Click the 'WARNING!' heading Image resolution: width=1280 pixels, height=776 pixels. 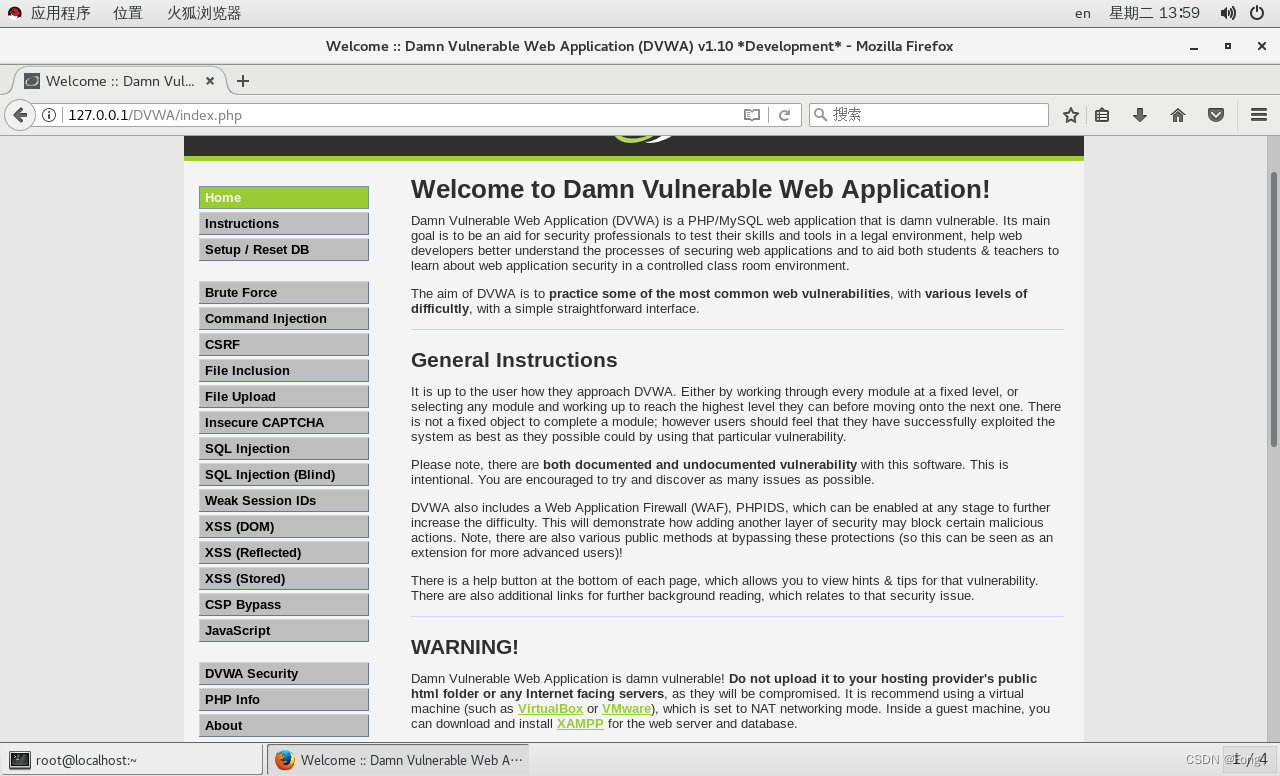tap(465, 647)
